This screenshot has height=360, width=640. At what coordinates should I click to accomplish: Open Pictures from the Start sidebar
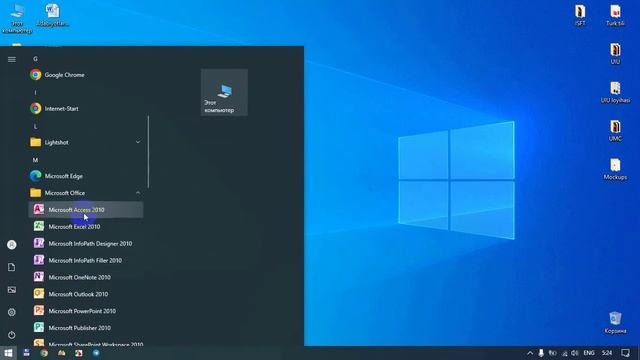point(12,290)
